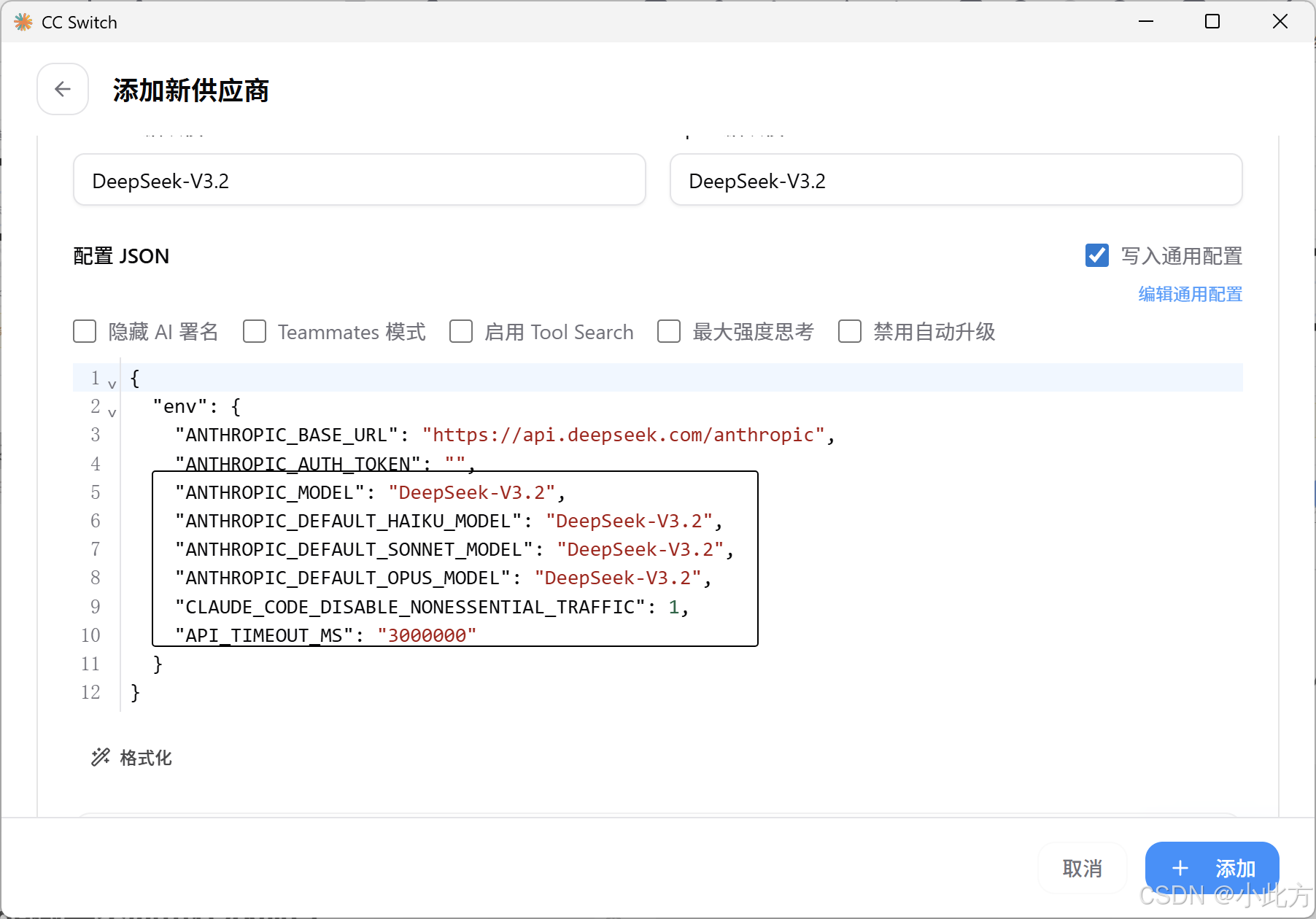Focus the left DeepSeek-V3.2 input field
Viewport: 1316px width, 919px height.
coord(360,180)
